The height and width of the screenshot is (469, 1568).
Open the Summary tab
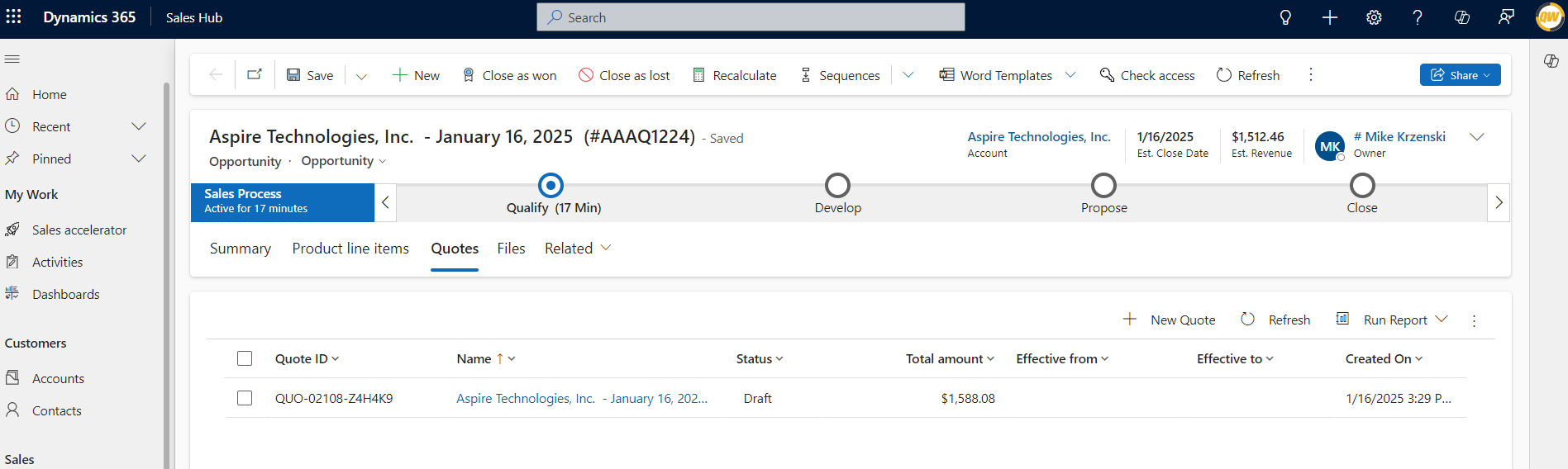click(x=241, y=249)
